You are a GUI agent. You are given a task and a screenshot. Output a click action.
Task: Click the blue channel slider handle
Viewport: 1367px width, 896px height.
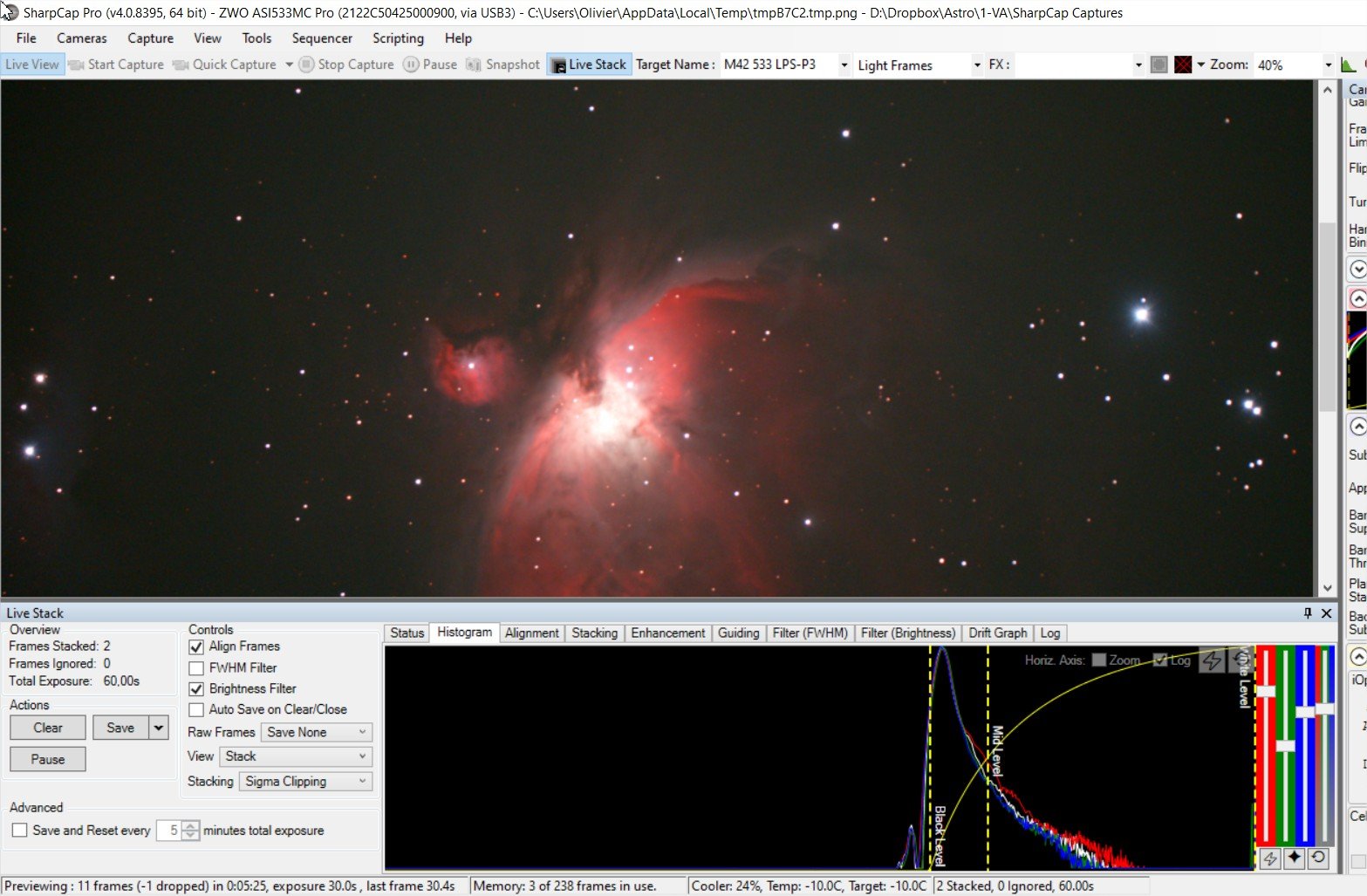(1305, 712)
